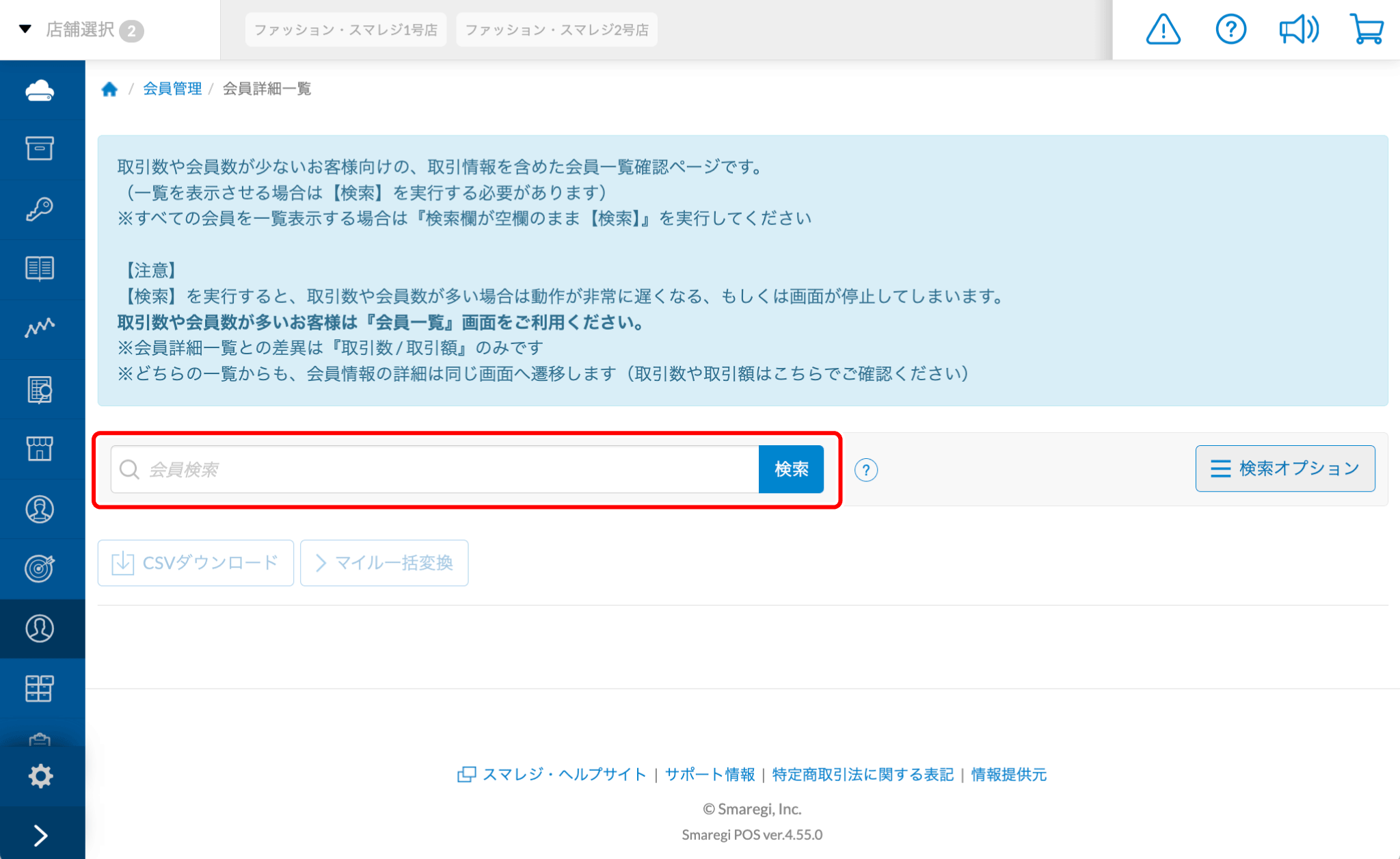Go to 会員管理 breadcrumb link
This screenshot has height=859, width=1400.
pyautogui.click(x=172, y=89)
